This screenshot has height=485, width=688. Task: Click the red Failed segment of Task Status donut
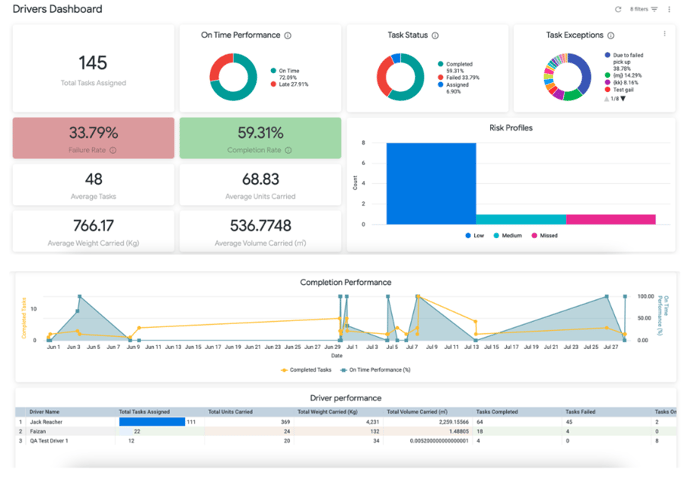coord(383,78)
